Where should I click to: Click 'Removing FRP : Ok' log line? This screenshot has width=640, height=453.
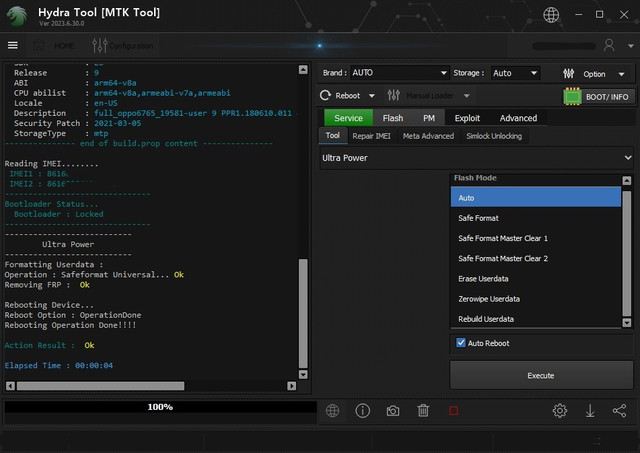point(47,285)
